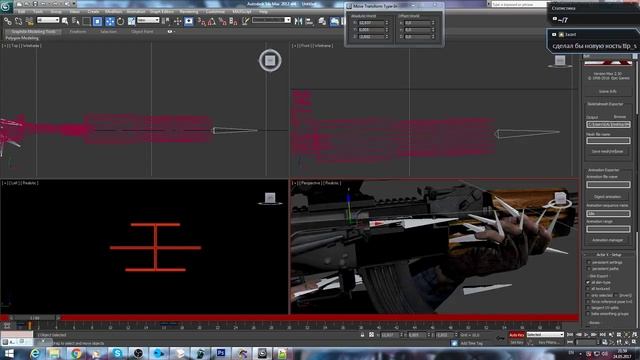This screenshot has width=640, height=360.
Task: Toggle the bake smoothing groups checkbox
Action: coord(589,314)
